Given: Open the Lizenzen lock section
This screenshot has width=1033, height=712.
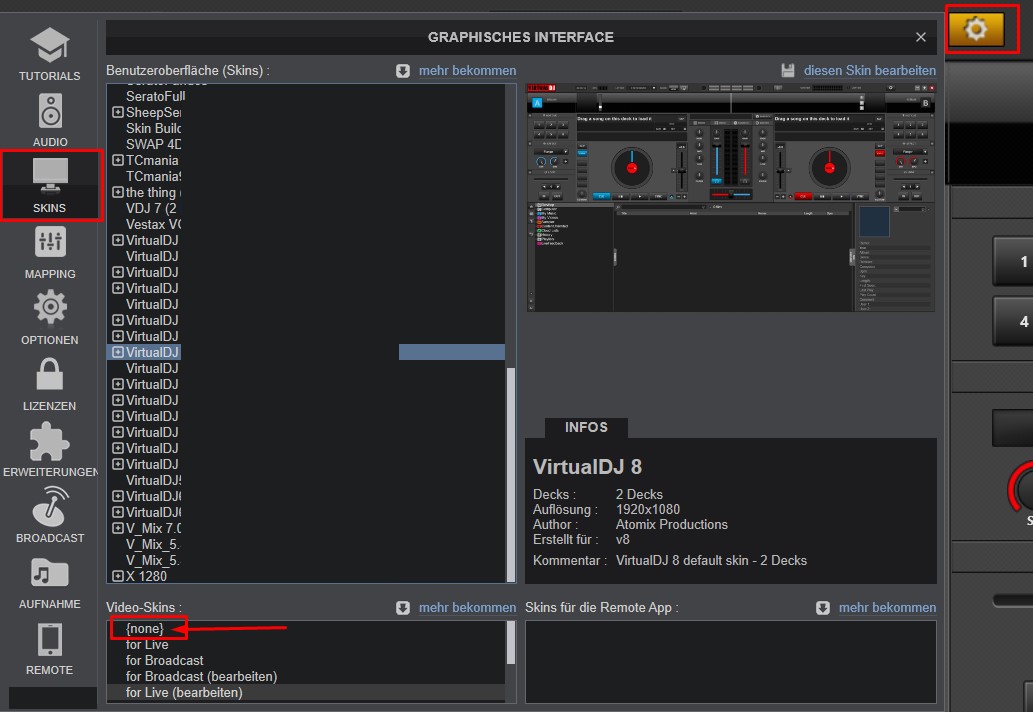Looking at the screenshot, I should 50,384.
